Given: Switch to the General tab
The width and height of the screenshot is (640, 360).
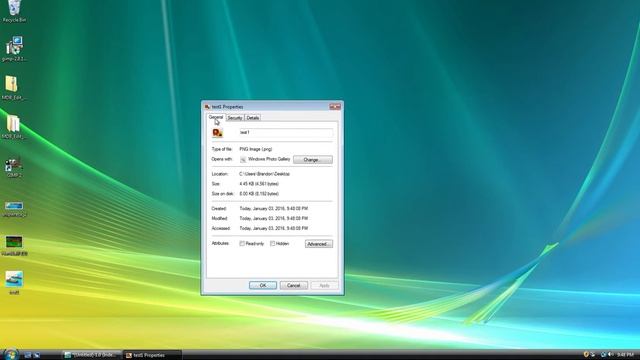Looking at the screenshot, I should point(216,117).
